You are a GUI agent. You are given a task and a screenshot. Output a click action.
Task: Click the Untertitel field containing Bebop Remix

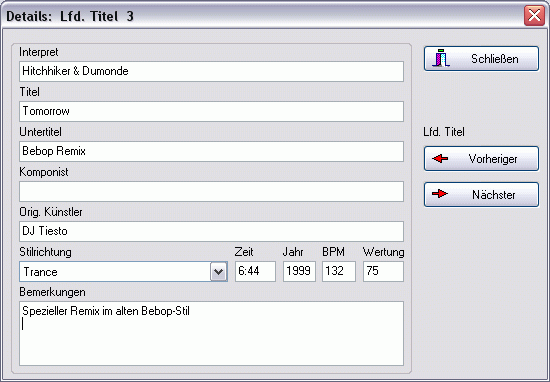(212, 152)
